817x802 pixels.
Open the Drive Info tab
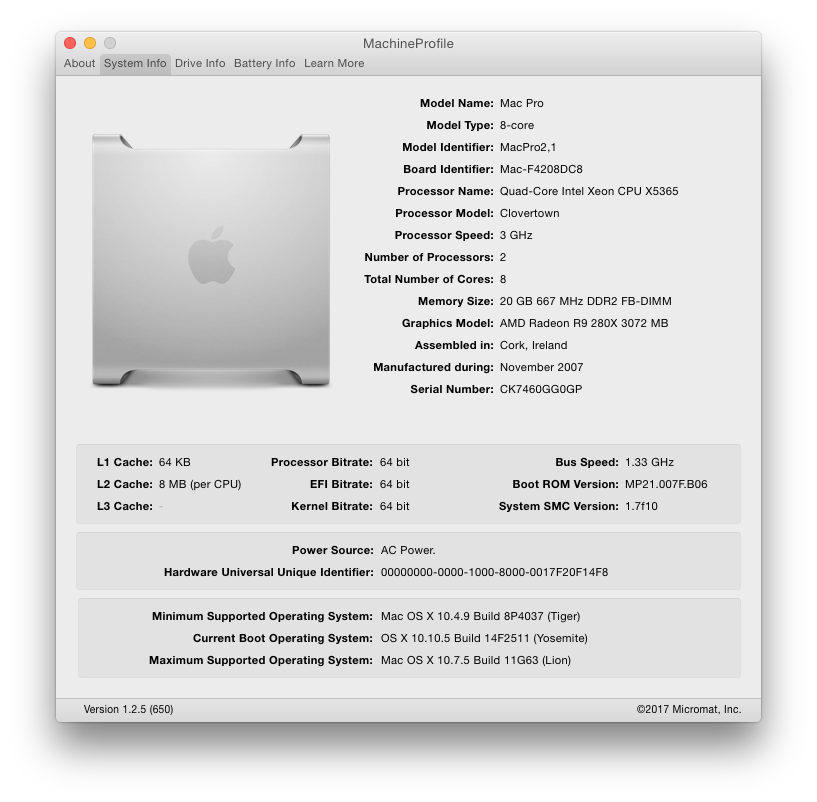200,64
